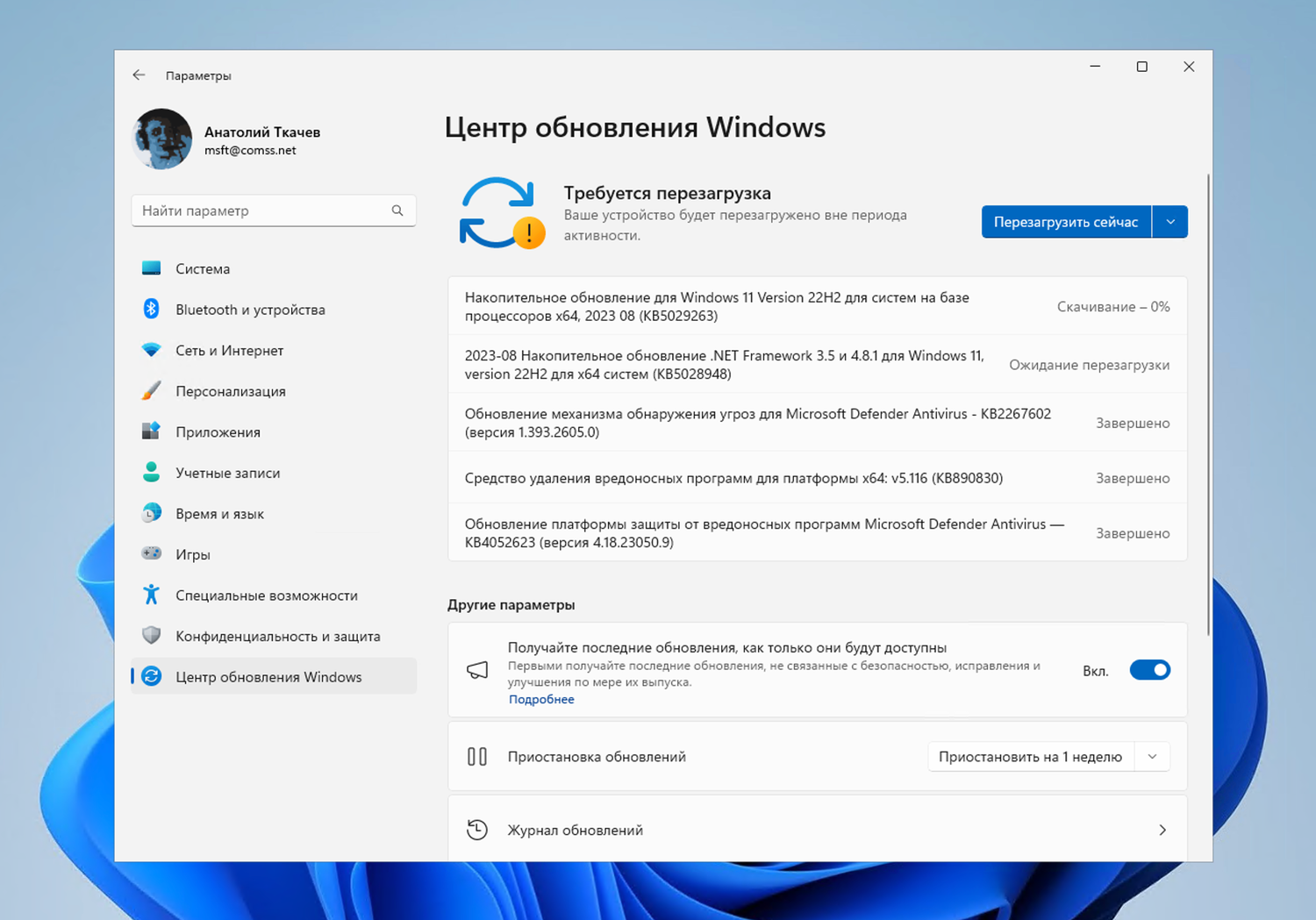The height and width of the screenshot is (920, 1316).
Task: Click the Defender KB2267602 update entry
Action: click(818, 423)
